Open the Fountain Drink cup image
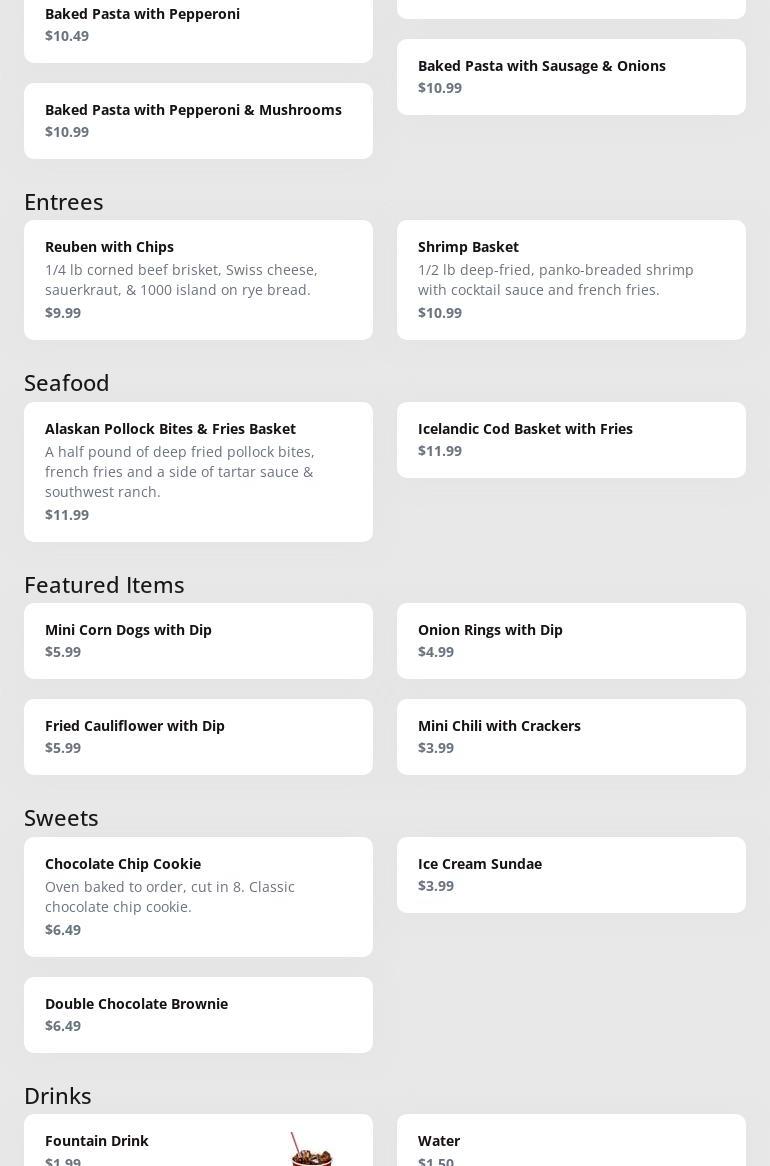This screenshot has height=1166, width=770. click(311, 1150)
